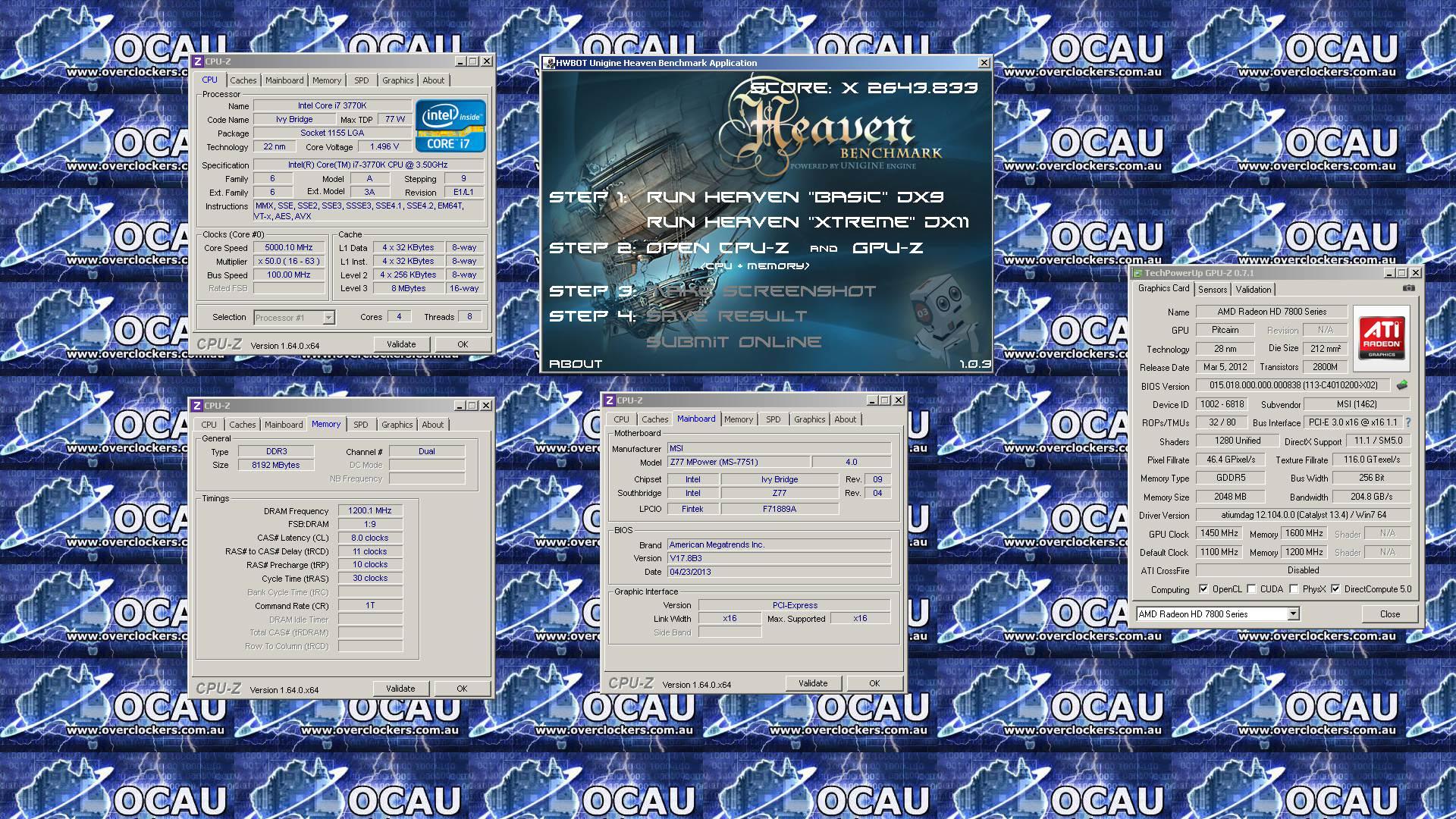Click the Driver Version field in GPU-Z

pos(1304,515)
